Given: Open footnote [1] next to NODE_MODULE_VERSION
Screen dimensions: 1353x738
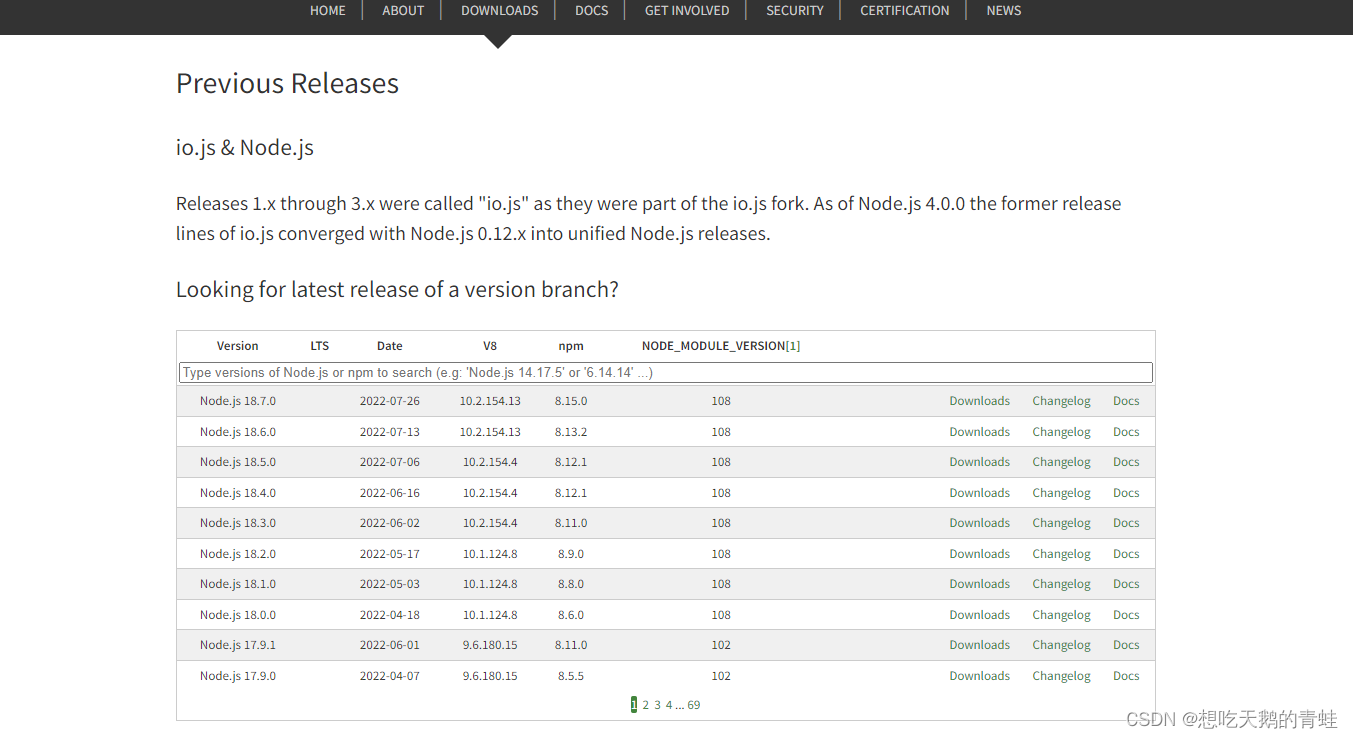Looking at the screenshot, I should (x=793, y=346).
